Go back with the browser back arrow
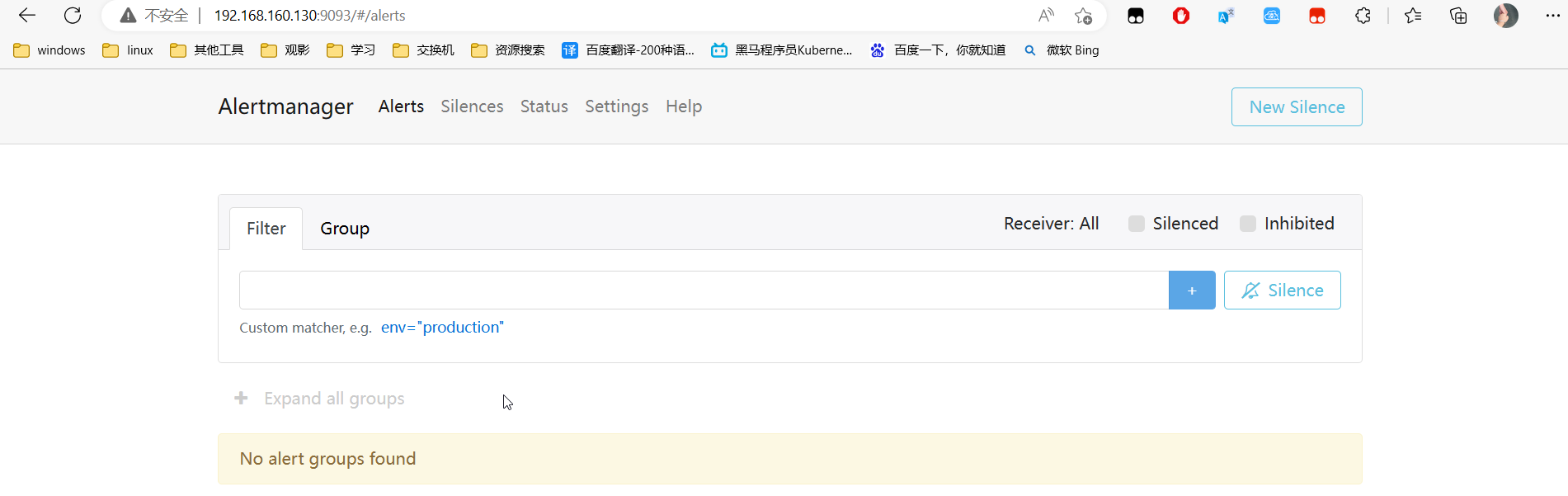The height and width of the screenshot is (496, 1568). click(x=27, y=16)
